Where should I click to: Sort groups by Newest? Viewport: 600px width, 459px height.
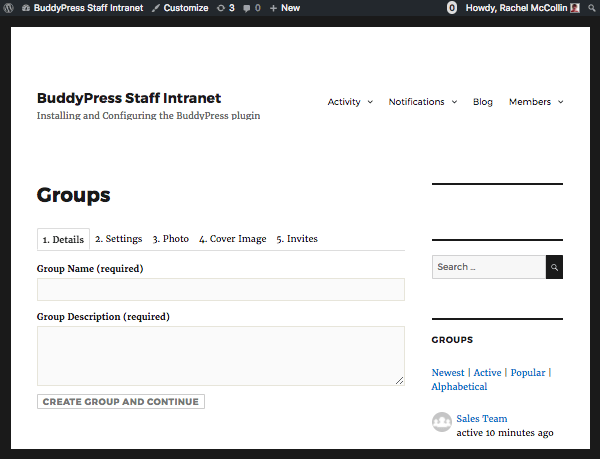448,373
